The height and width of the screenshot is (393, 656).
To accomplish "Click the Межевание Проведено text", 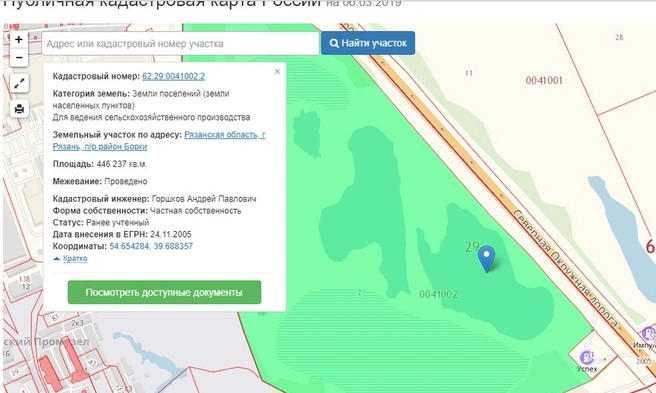I will [100, 182].
